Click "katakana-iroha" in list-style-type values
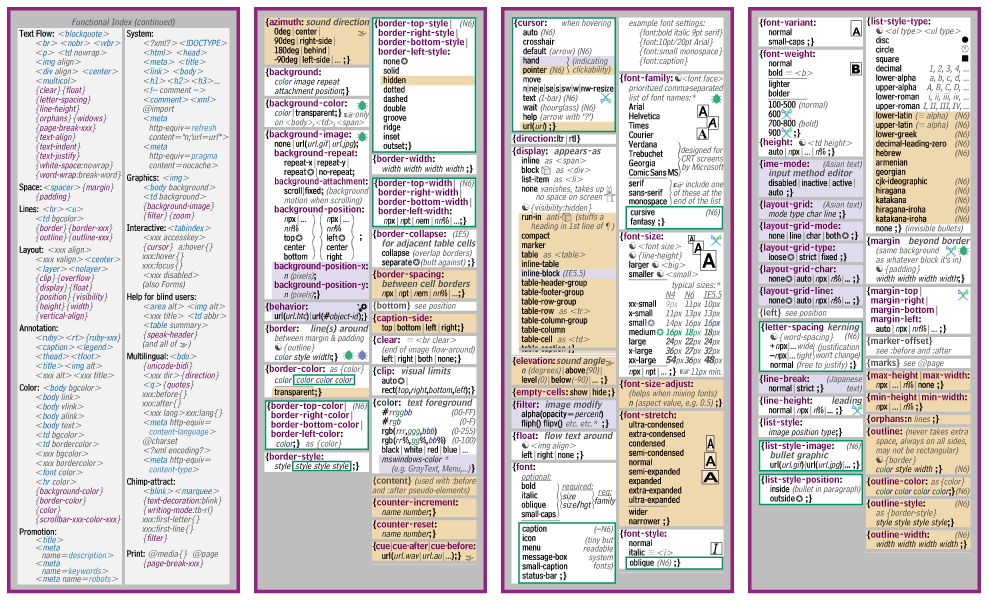This screenshot has width=988, height=600. point(900,219)
